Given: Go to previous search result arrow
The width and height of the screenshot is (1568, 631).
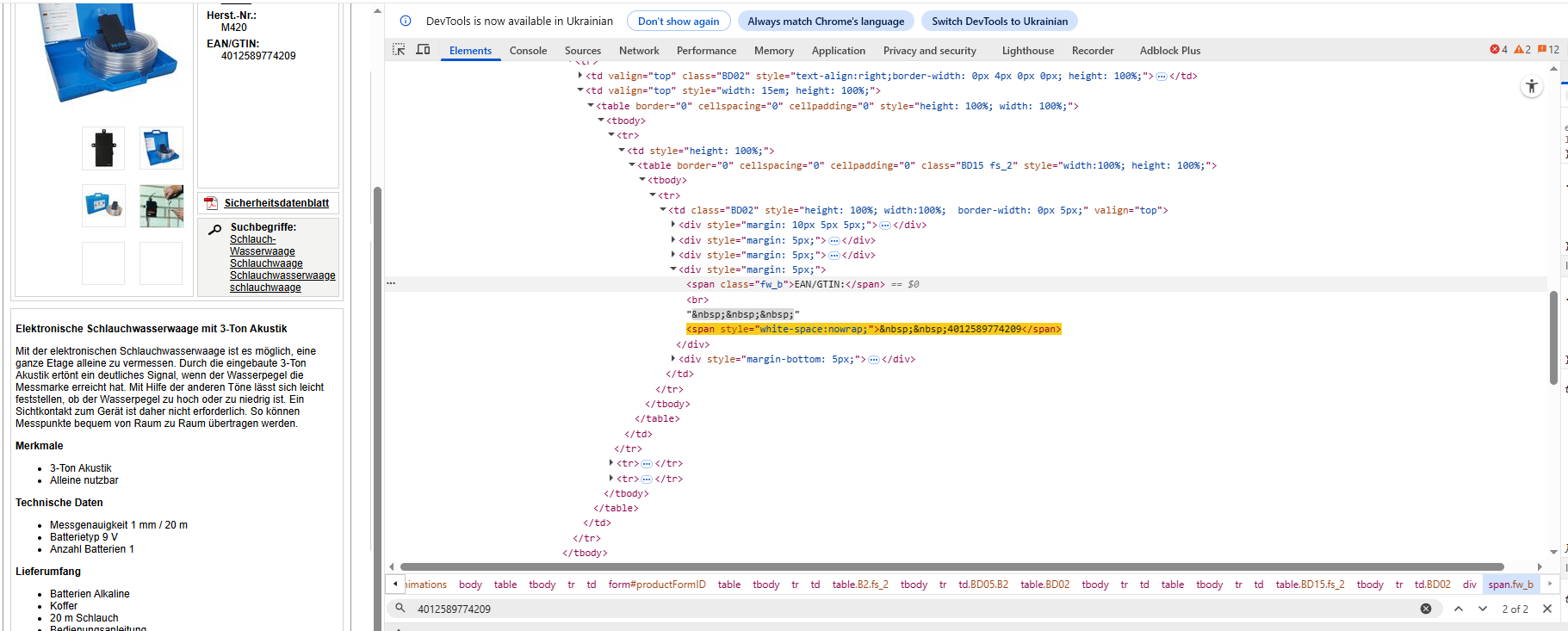Looking at the screenshot, I should click(1459, 609).
